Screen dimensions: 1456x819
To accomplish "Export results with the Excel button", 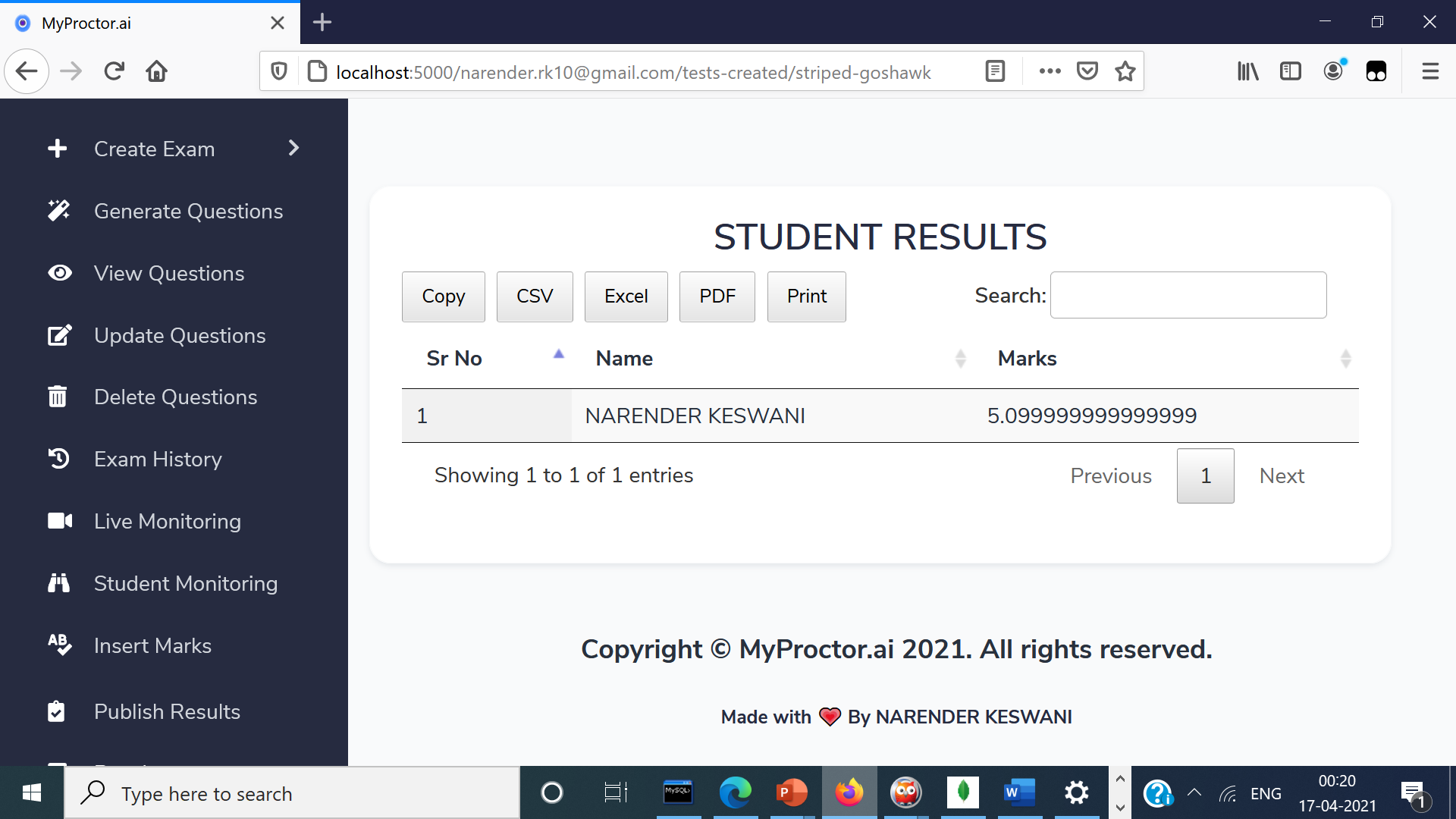I will [x=626, y=297].
